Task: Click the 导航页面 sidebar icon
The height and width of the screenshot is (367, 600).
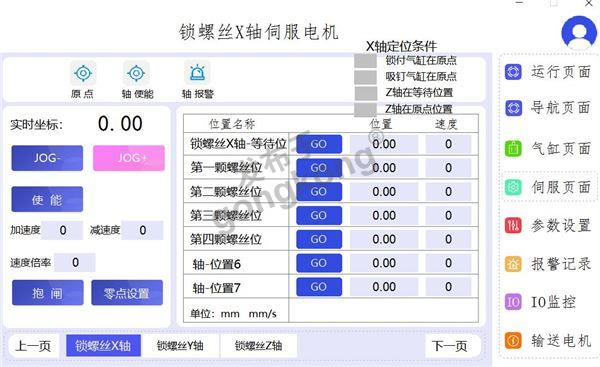Action: (513, 108)
